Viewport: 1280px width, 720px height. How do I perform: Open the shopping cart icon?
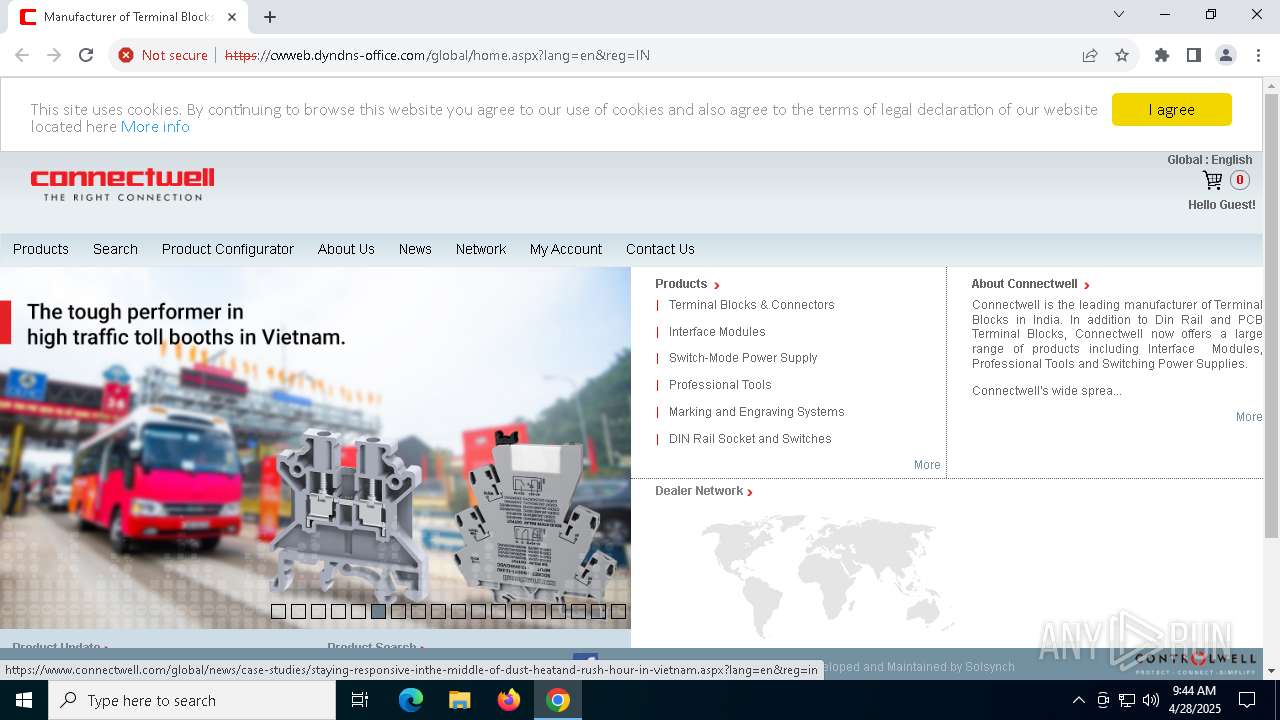tap(1212, 180)
